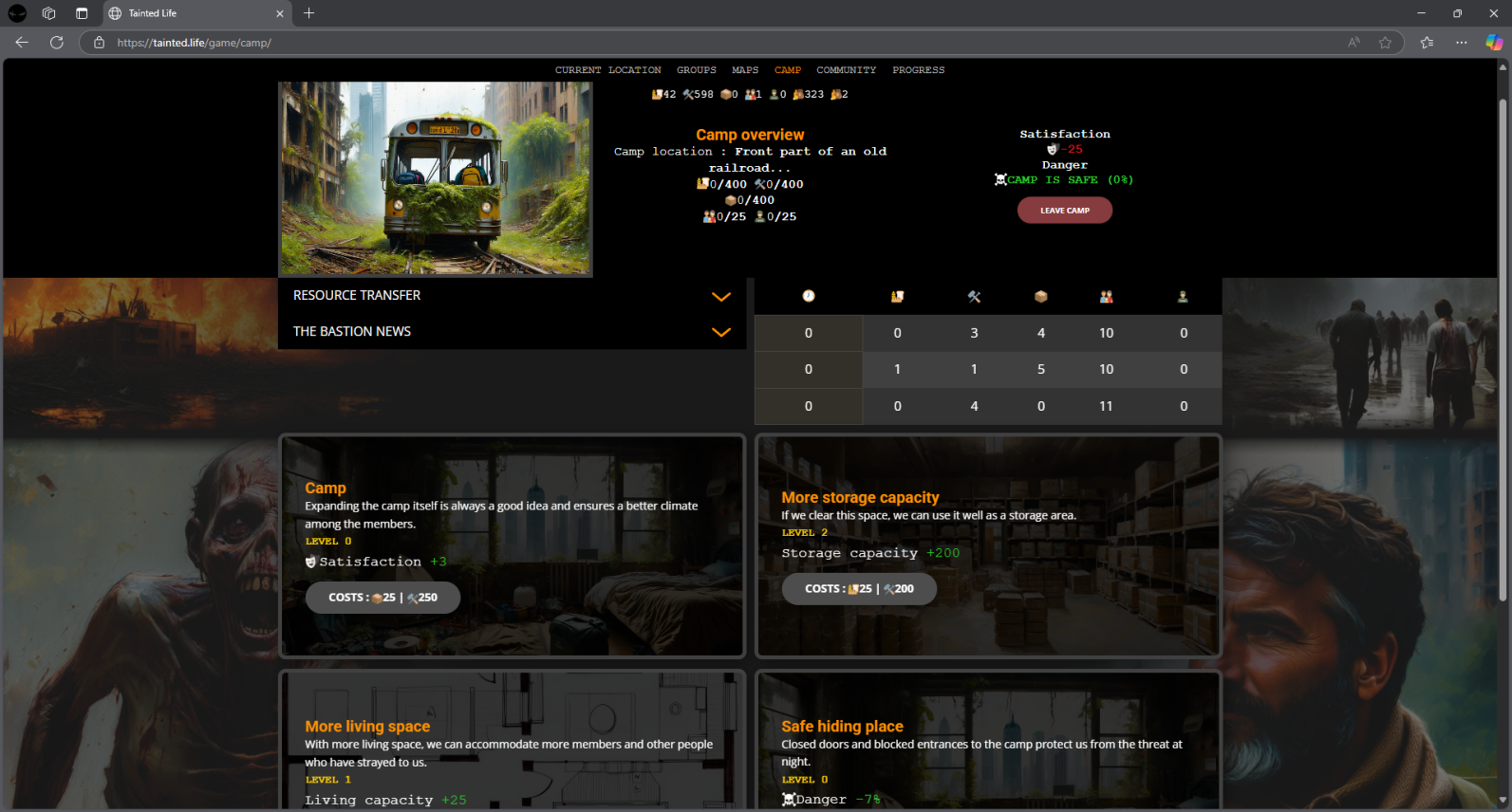Expand The Bastion News section
The image size is (1512, 812).
click(720, 332)
